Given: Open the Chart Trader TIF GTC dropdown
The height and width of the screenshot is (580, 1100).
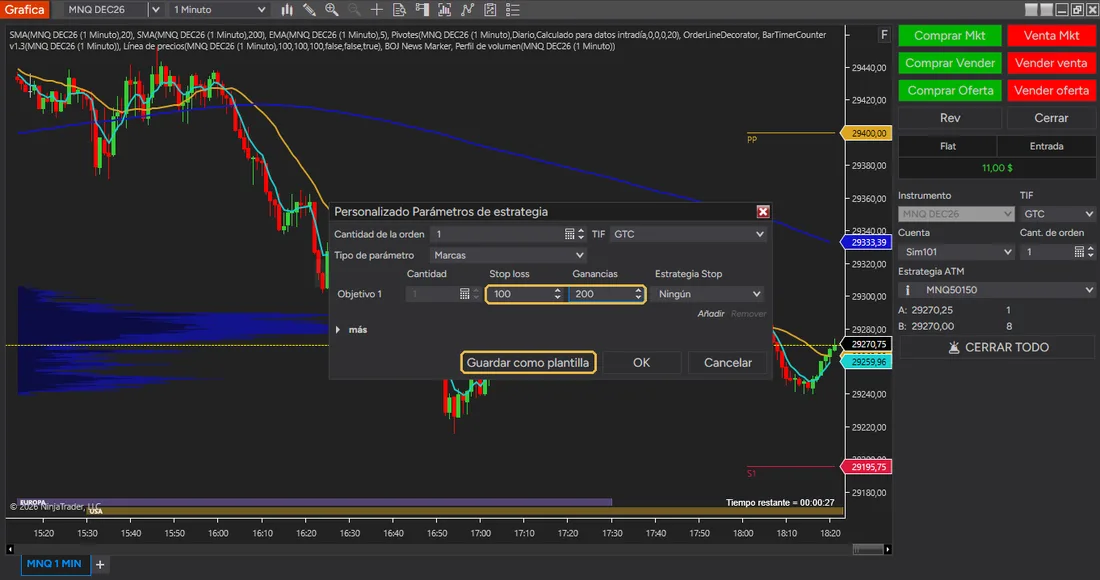Looking at the screenshot, I should click(1058, 214).
